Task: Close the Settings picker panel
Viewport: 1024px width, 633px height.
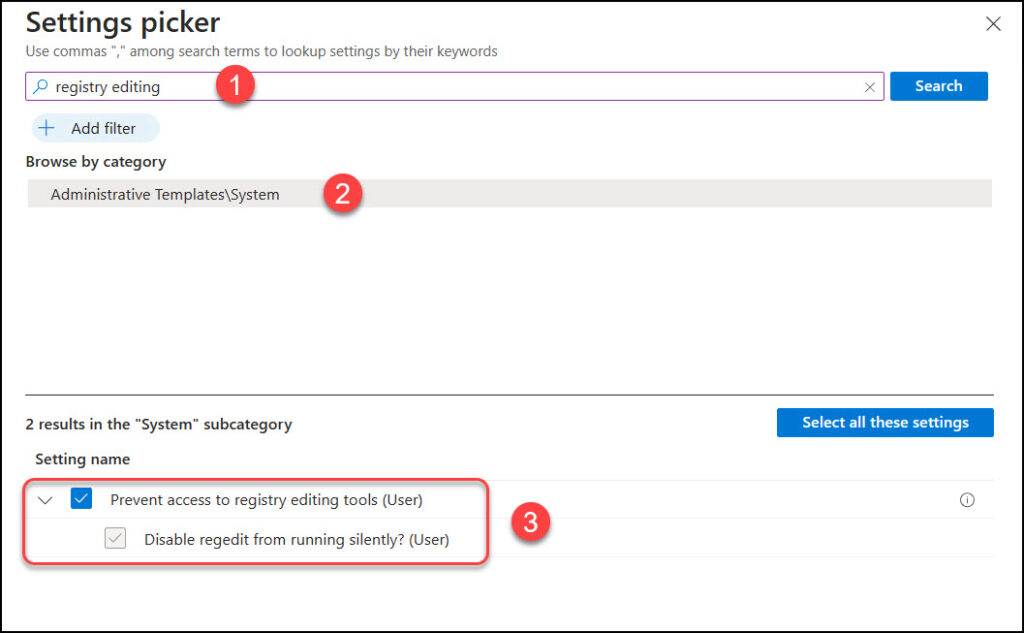Action: pos(993,24)
